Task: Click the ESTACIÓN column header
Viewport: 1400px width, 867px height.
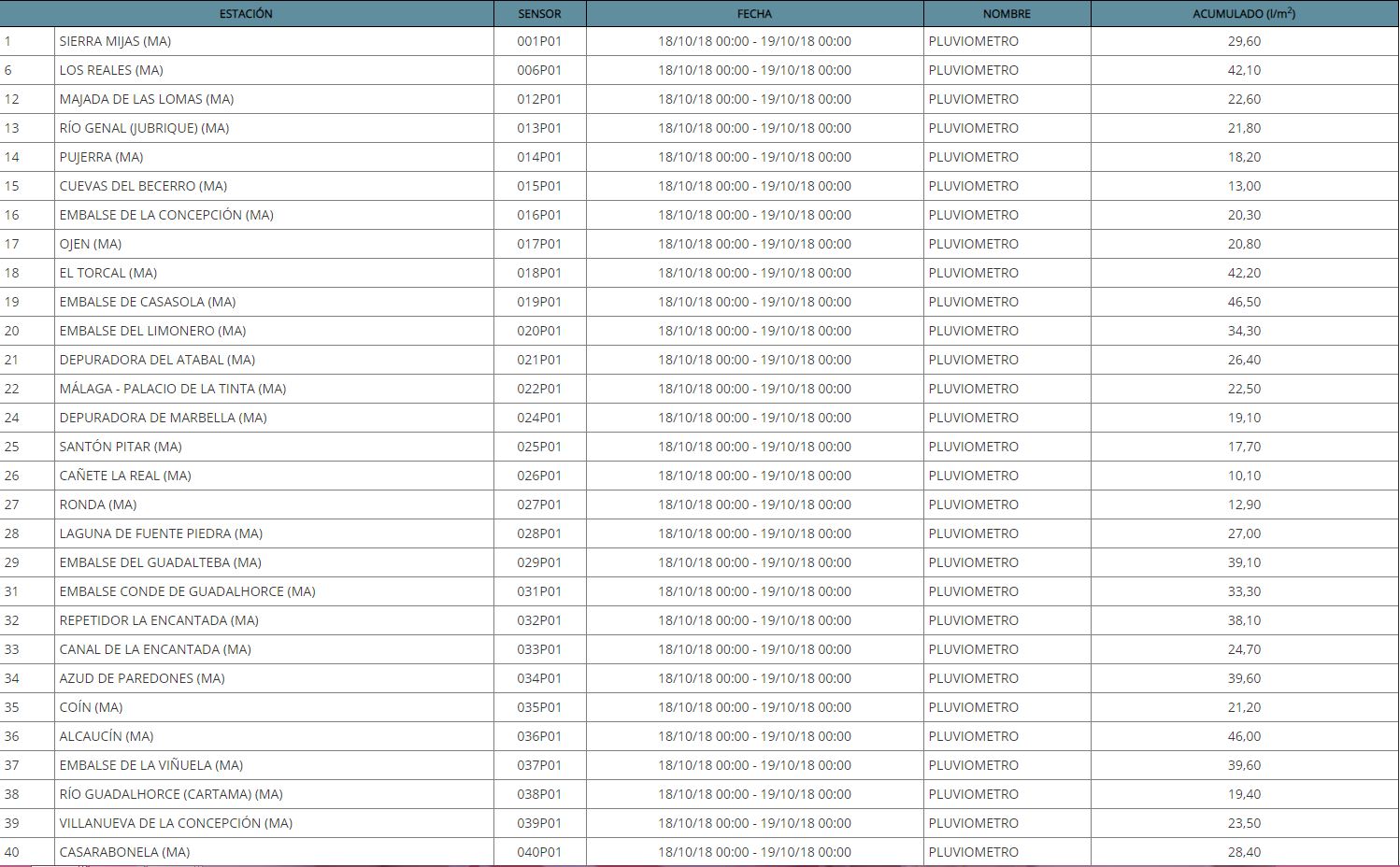Action: [246, 14]
